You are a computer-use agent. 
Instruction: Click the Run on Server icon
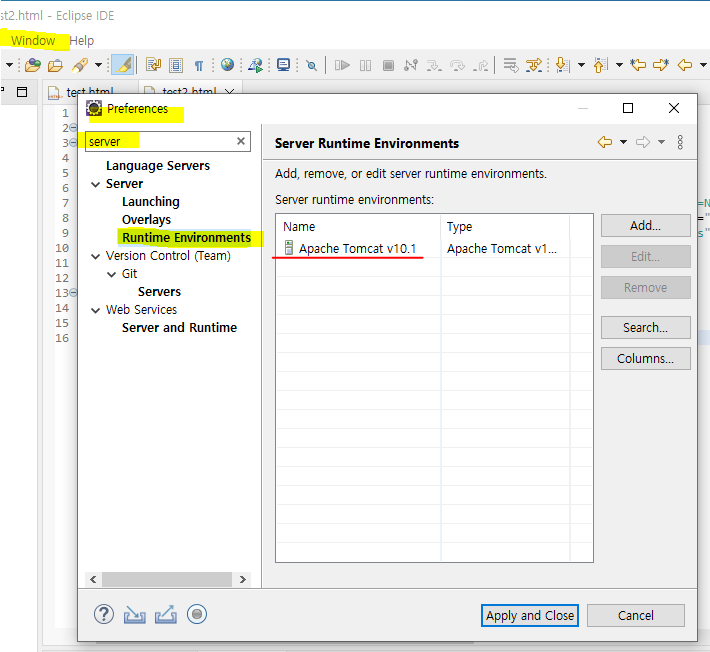coord(256,65)
